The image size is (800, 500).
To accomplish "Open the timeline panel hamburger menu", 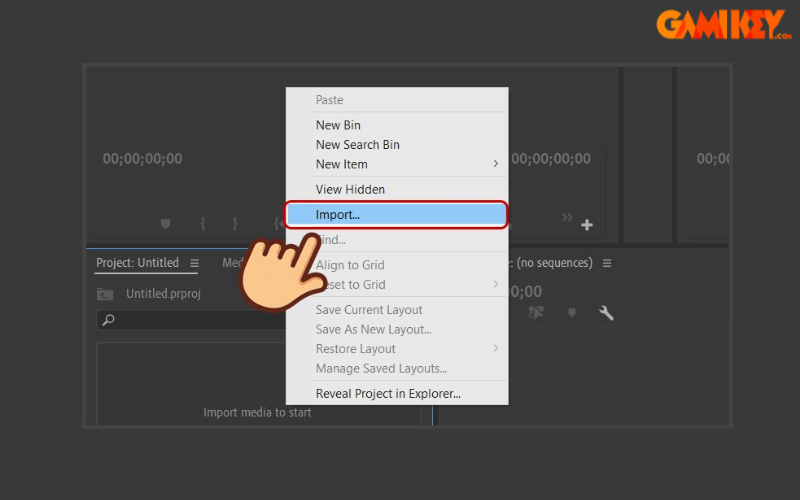I will click(x=607, y=263).
